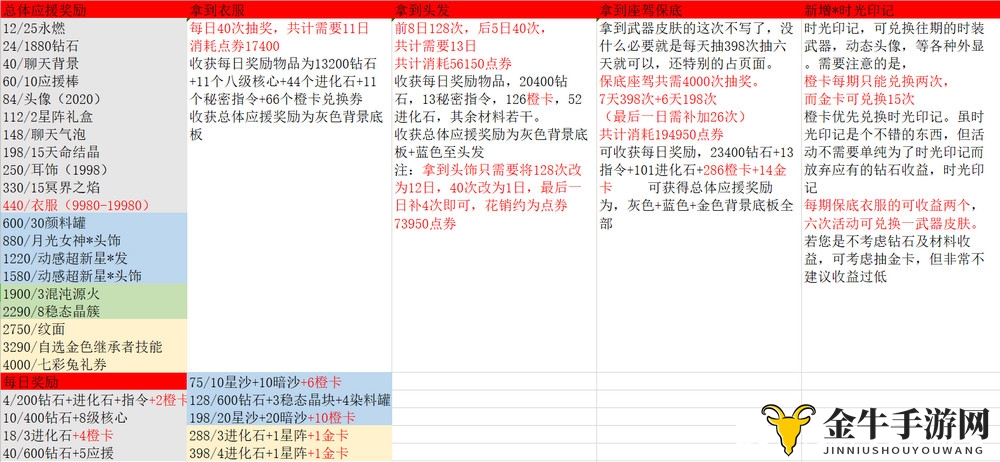Click the red line 7天398次+6天198次
This screenshot has height=462, width=1000.
coord(658,99)
